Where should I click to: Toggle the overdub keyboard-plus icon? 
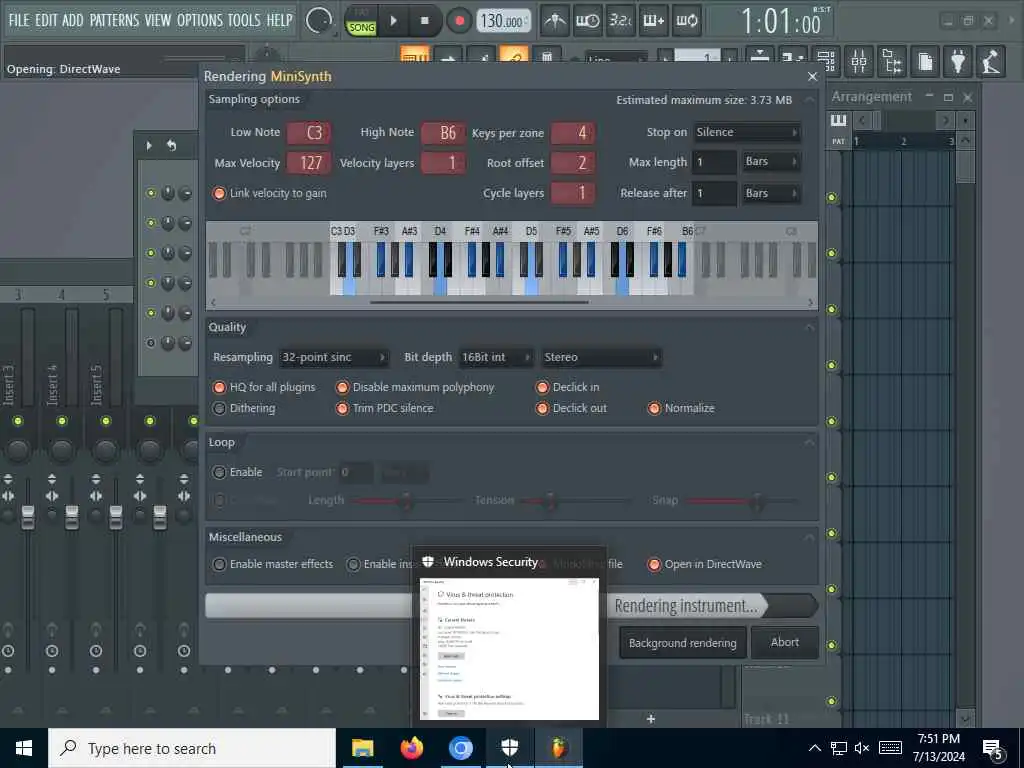tap(653, 21)
